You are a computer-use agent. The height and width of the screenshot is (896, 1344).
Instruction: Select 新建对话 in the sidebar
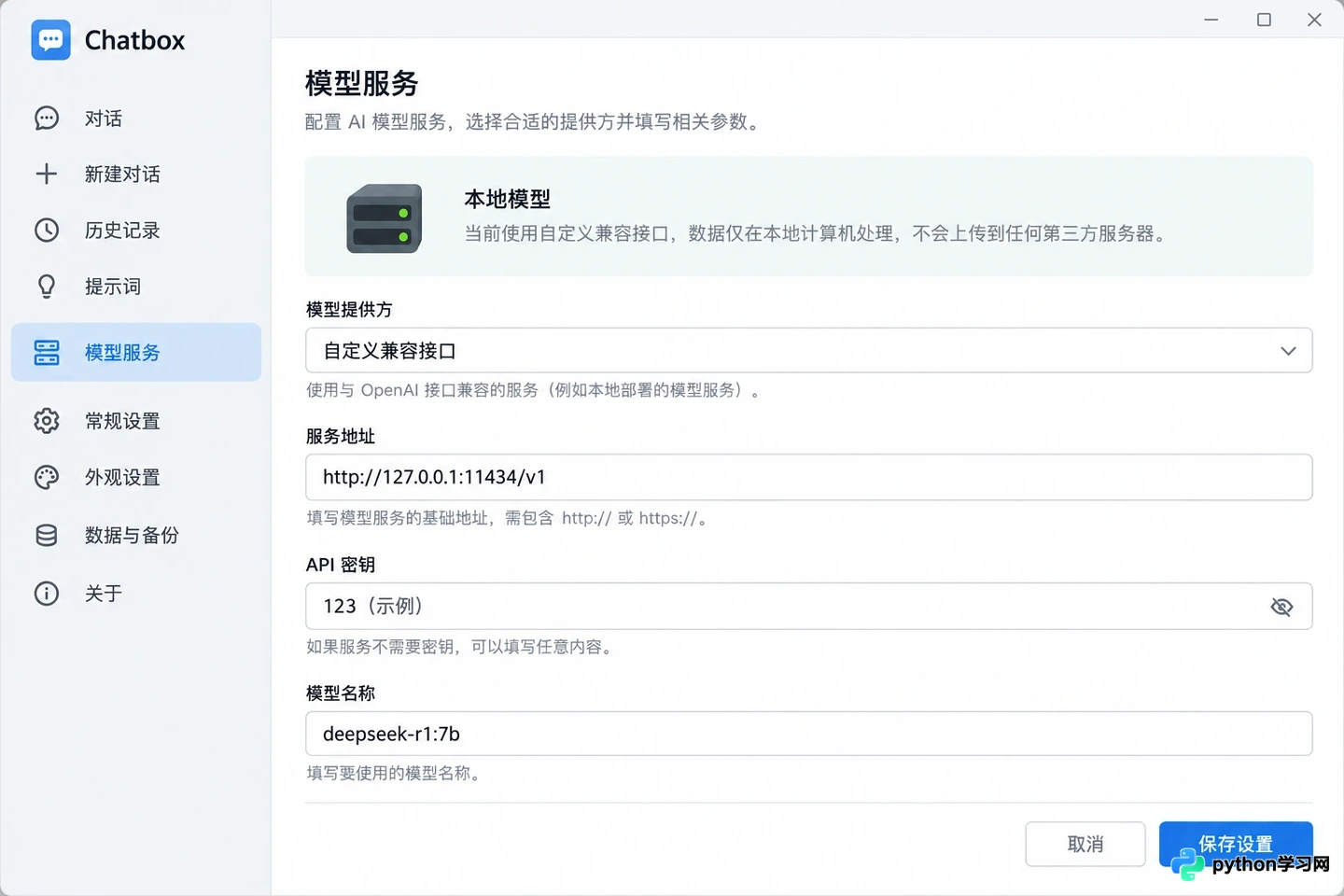pos(136,174)
